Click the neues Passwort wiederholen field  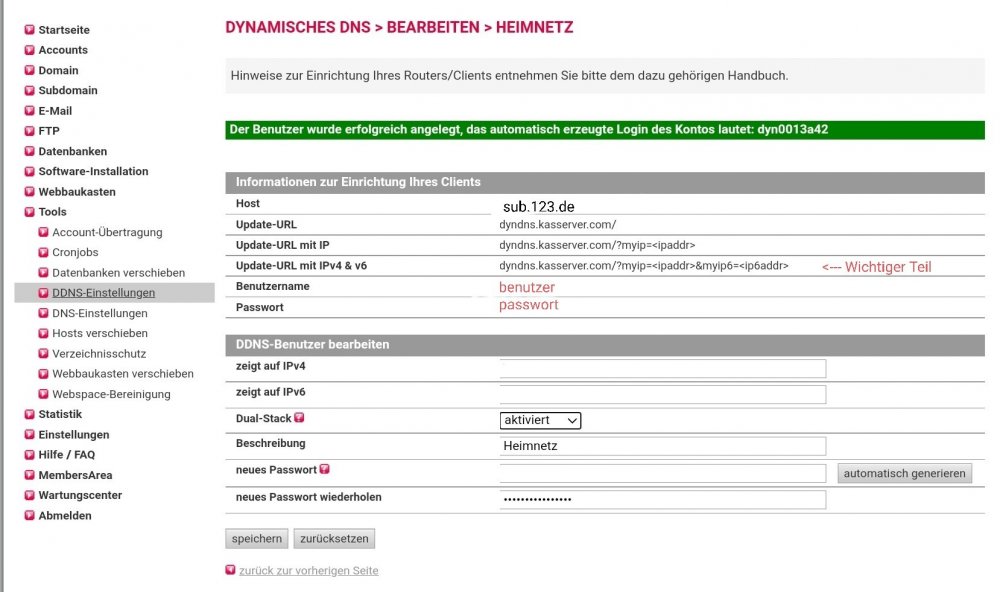pyautogui.click(x=663, y=500)
